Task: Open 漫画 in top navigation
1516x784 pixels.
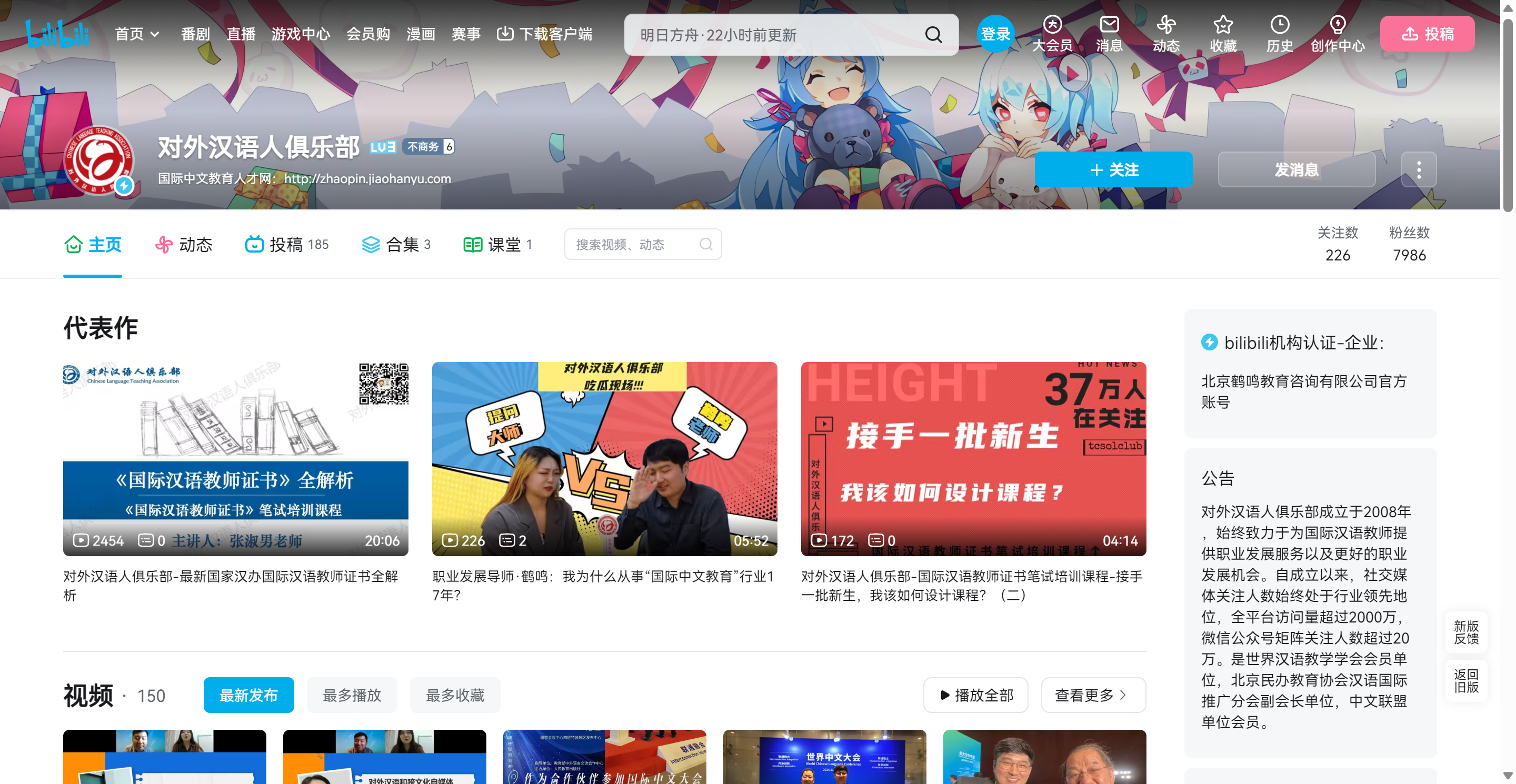Action: tap(421, 34)
